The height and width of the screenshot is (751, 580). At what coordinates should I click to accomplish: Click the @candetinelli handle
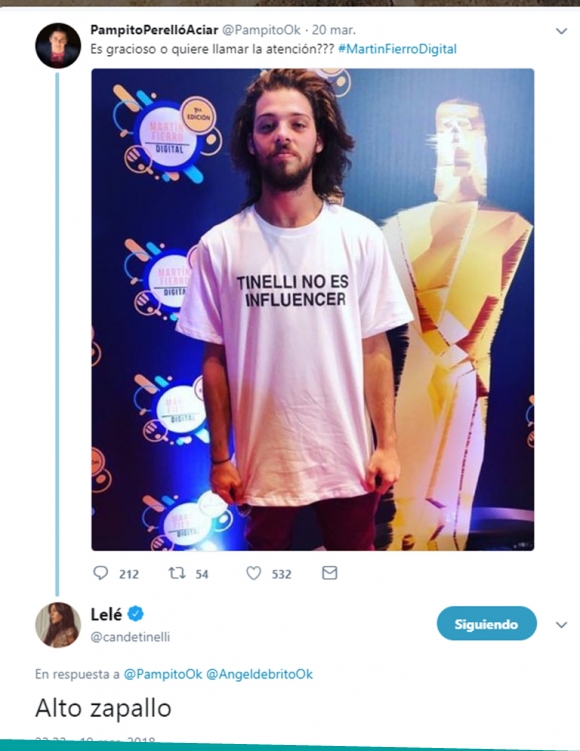point(130,637)
